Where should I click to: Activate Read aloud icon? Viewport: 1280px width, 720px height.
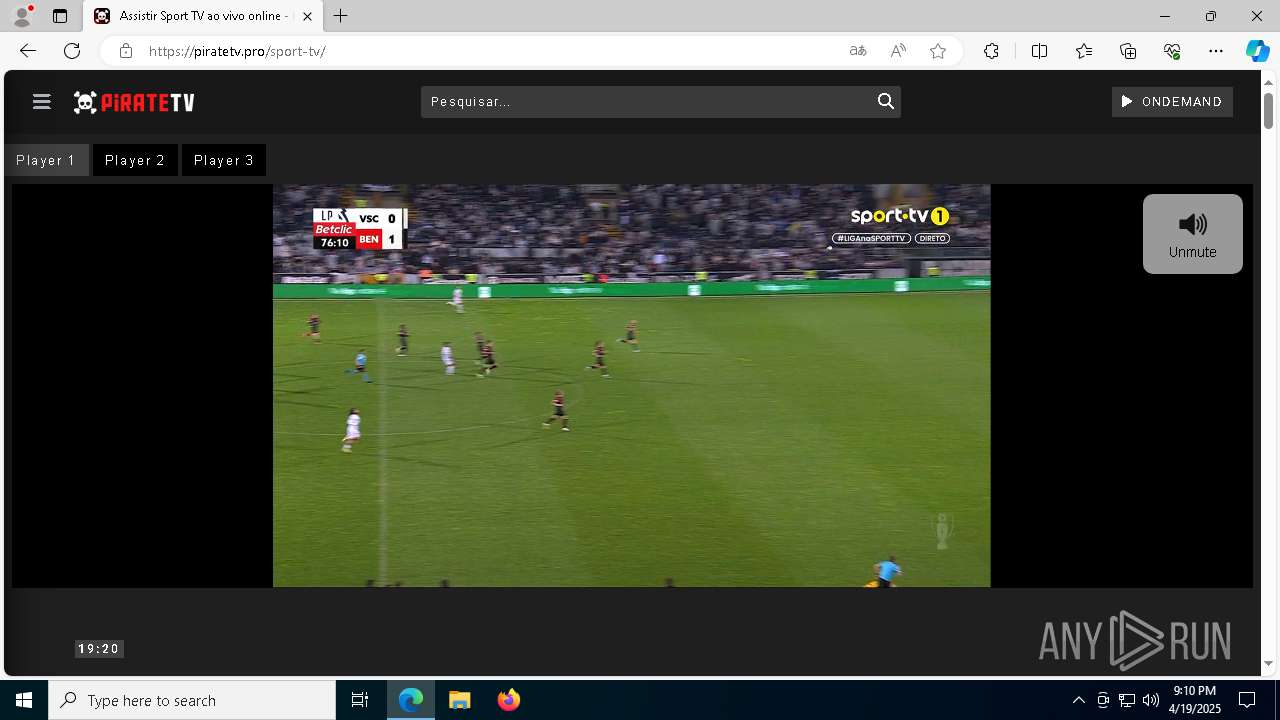898,51
